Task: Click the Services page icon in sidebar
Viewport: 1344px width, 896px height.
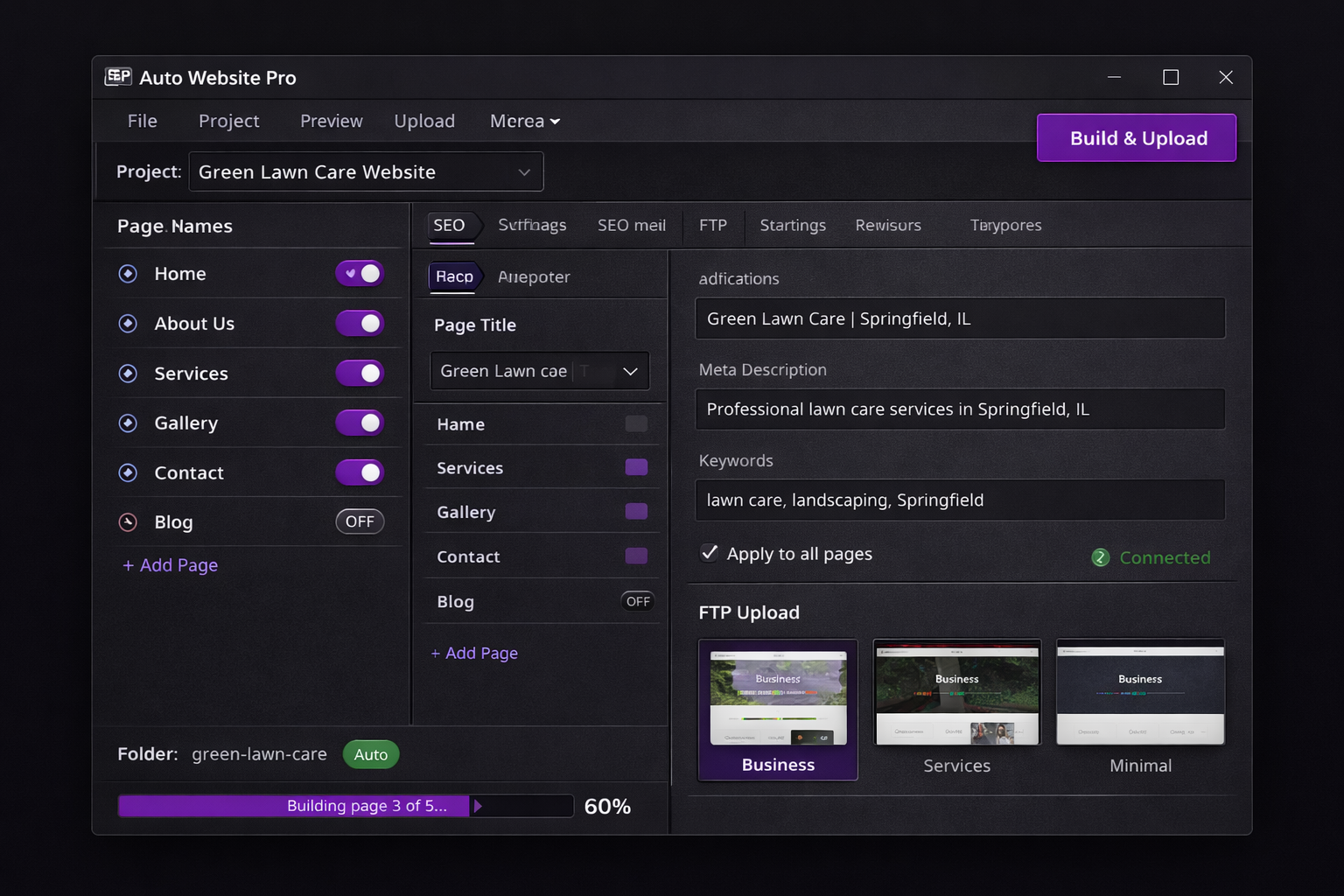Action: [x=128, y=373]
